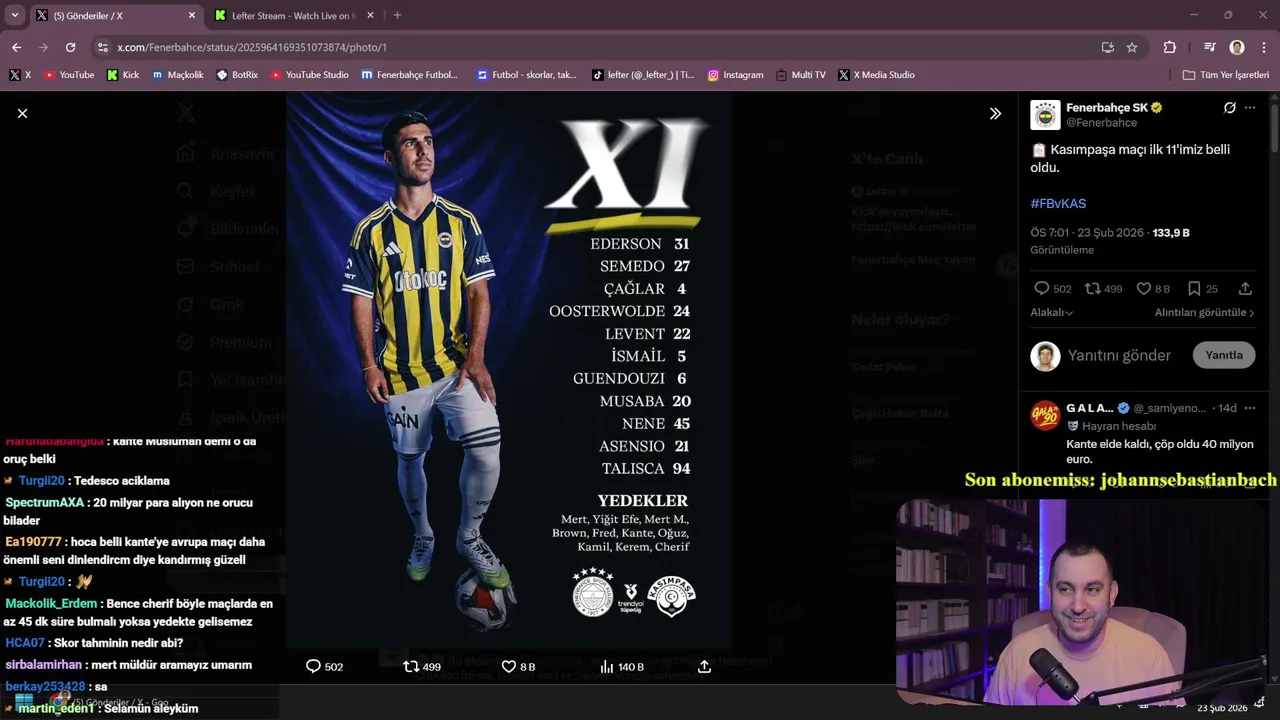Open the Maçkolik bookmark
This screenshot has height=720, width=1280.
(x=178, y=75)
